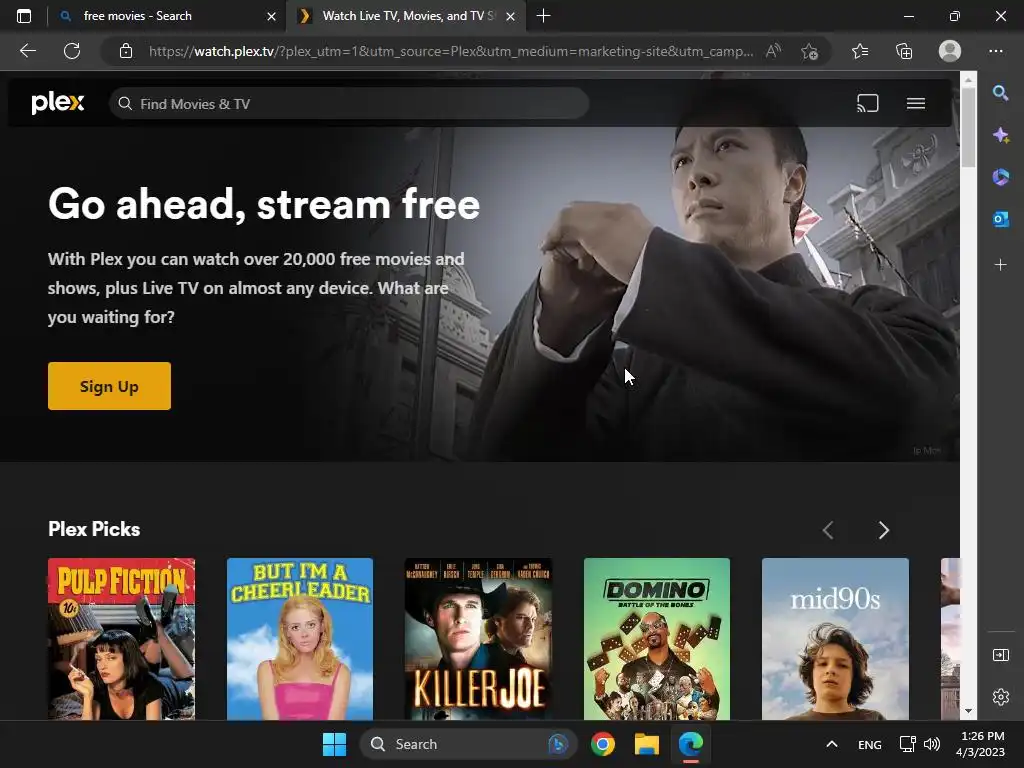The image size is (1024, 768).
Task: Close the Watch Live TV Plex tab
Action: pos(511,16)
